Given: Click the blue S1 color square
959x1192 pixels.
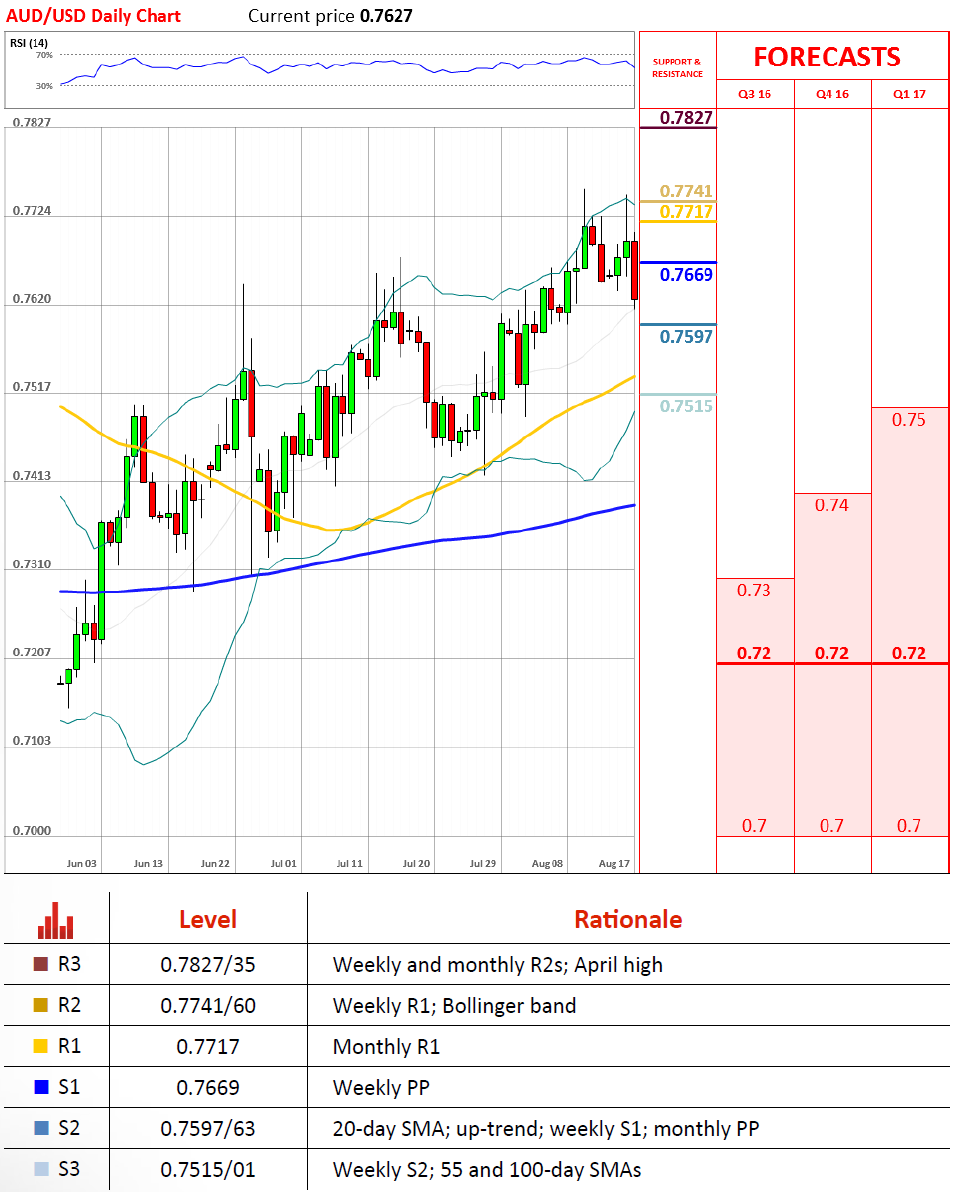Looking at the screenshot, I should click(x=40, y=1088).
